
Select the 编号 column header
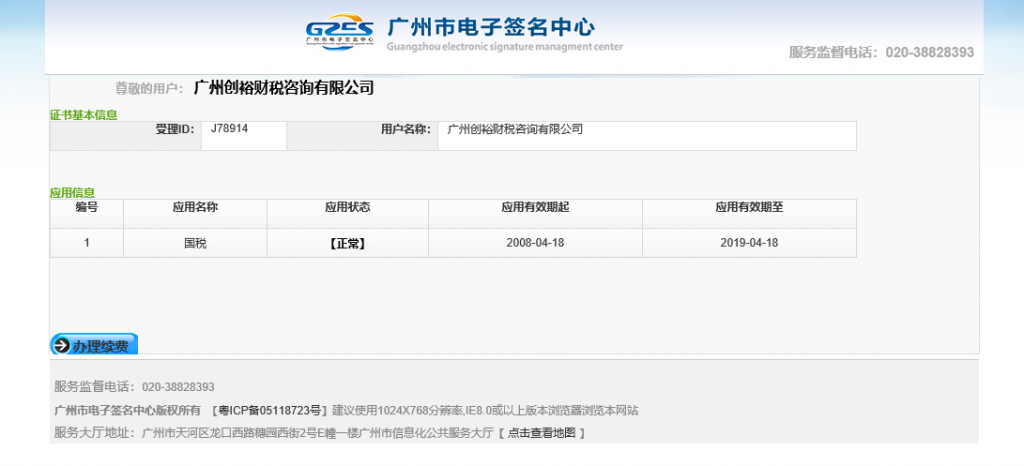click(x=87, y=208)
